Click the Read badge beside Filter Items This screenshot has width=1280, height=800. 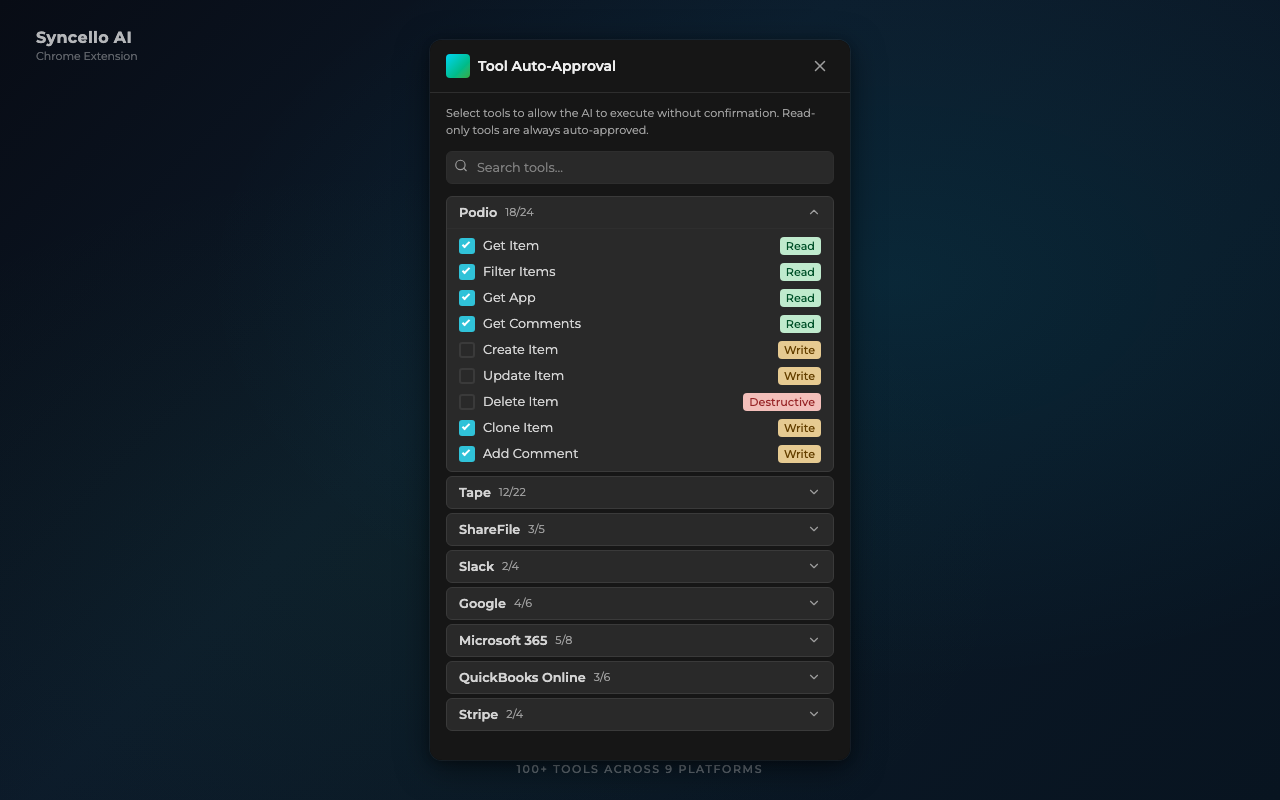pos(800,272)
